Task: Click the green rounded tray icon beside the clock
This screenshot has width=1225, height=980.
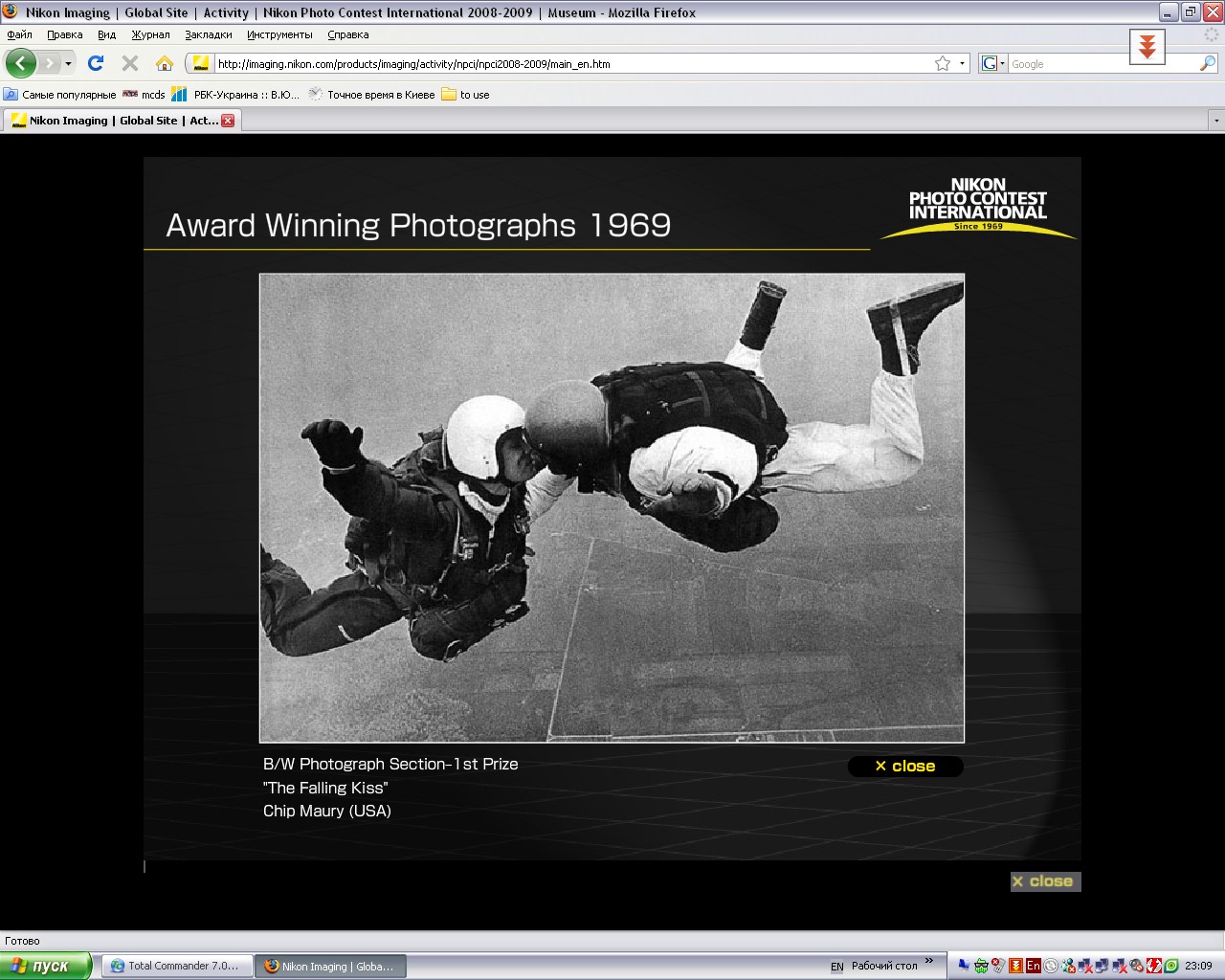Action: [x=1171, y=966]
